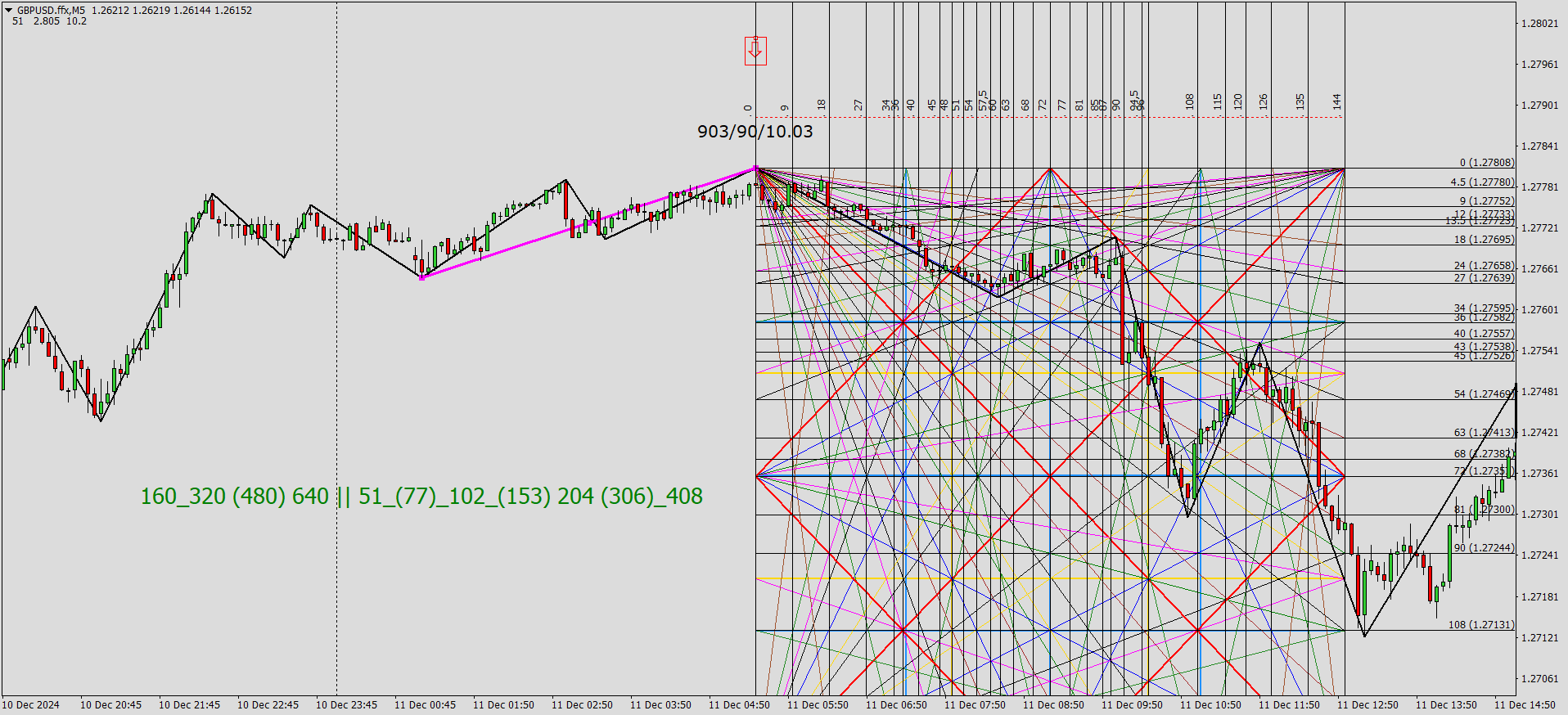The height and width of the screenshot is (715, 1568).
Task: Click price scale value 1.27901
Action: (x=1540, y=106)
